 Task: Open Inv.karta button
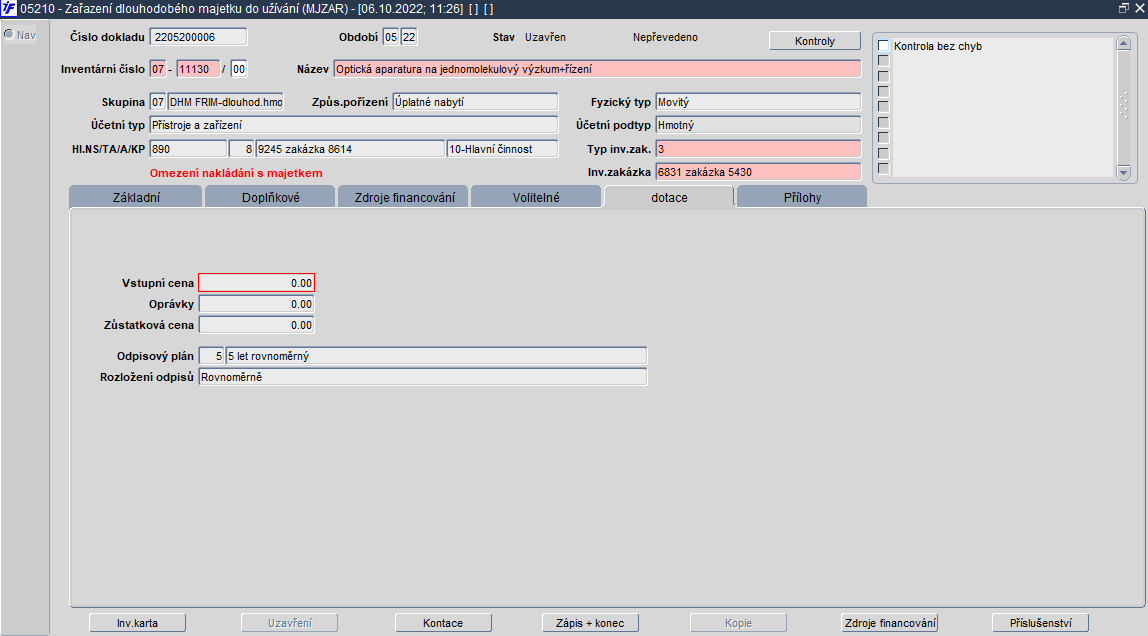tap(138, 623)
